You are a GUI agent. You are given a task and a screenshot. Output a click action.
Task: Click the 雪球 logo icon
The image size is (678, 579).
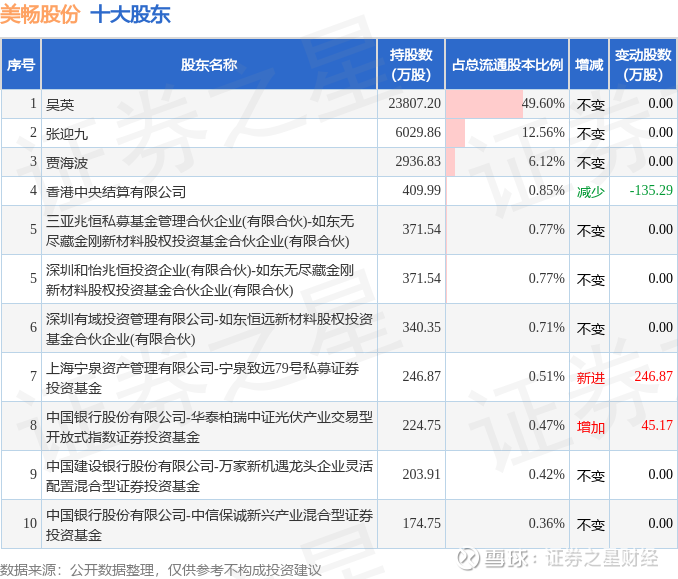point(468,558)
